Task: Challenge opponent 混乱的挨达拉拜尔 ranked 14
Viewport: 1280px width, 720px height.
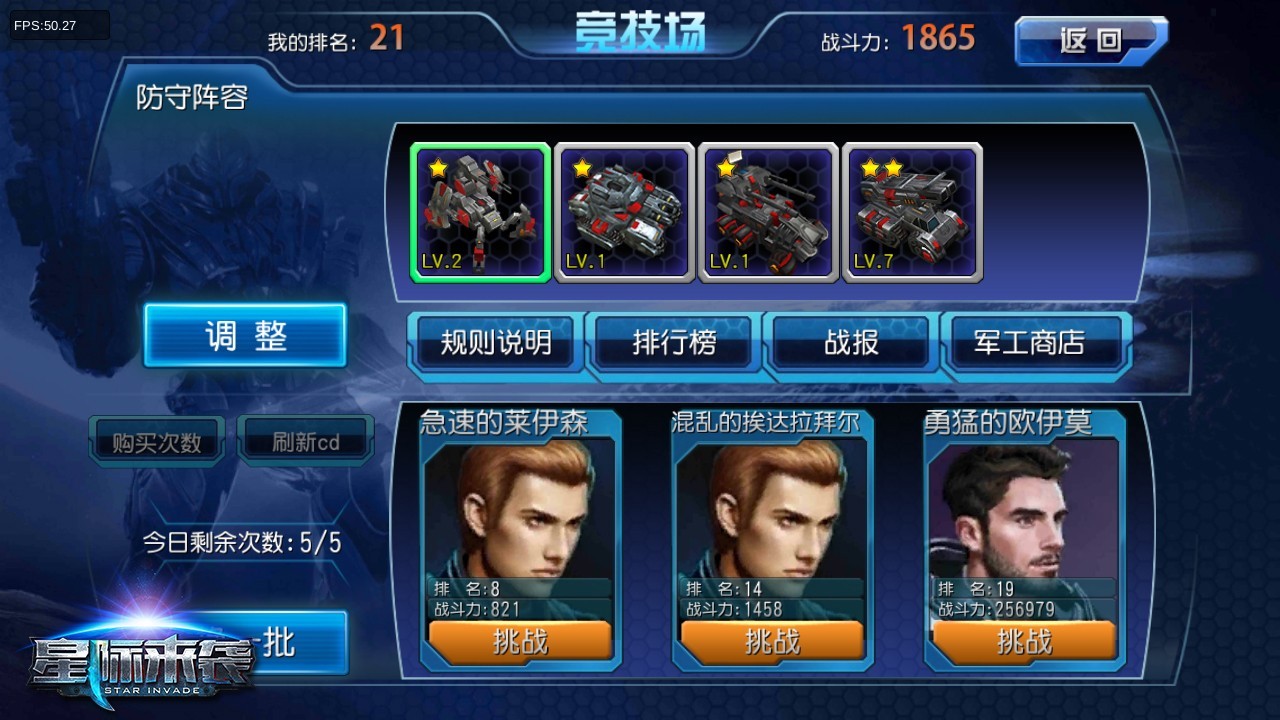Action: [773, 641]
